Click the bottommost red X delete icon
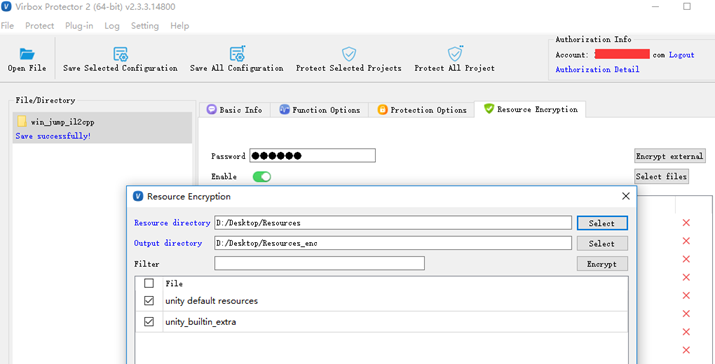This screenshot has width=715, height=364. [x=686, y=350]
